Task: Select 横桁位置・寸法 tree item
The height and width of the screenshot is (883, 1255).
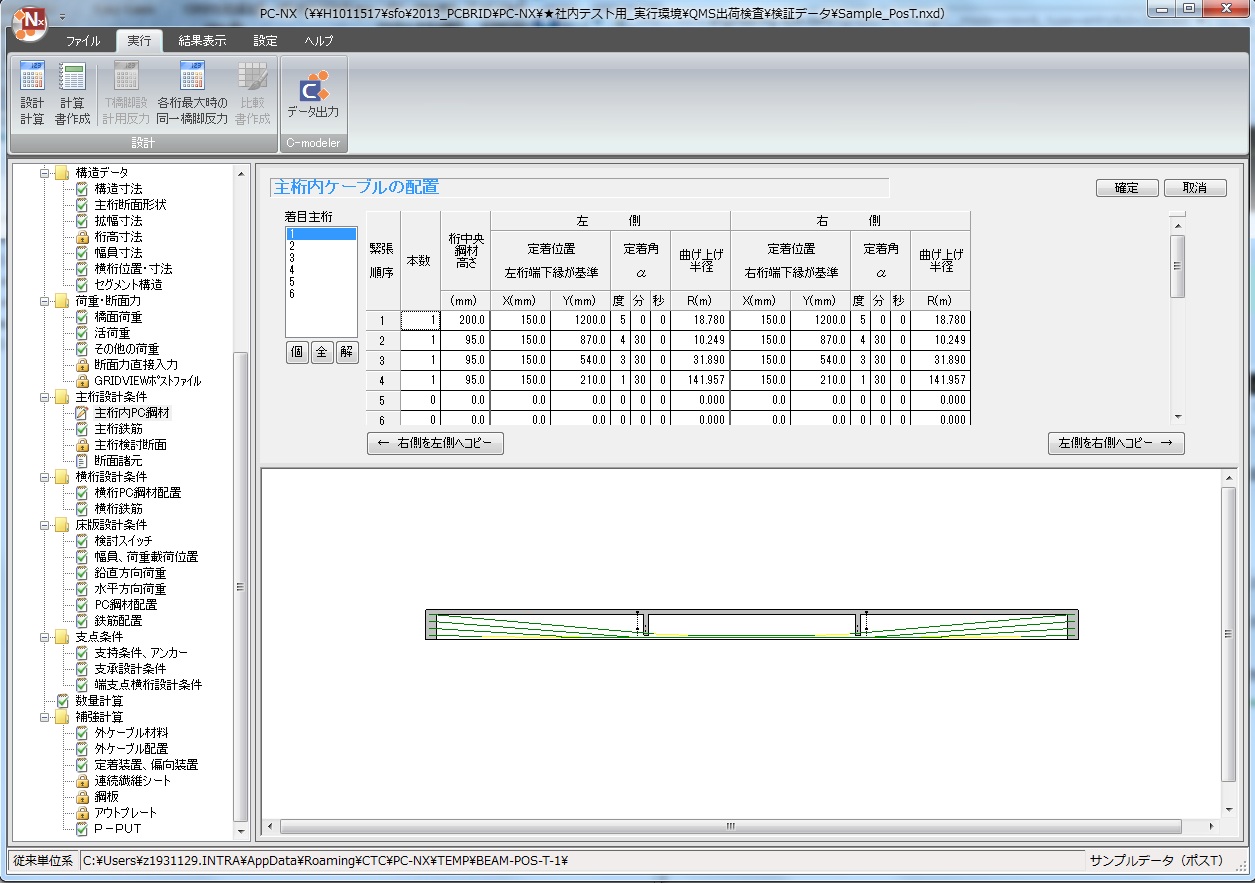Action: (x=133, y=268)
